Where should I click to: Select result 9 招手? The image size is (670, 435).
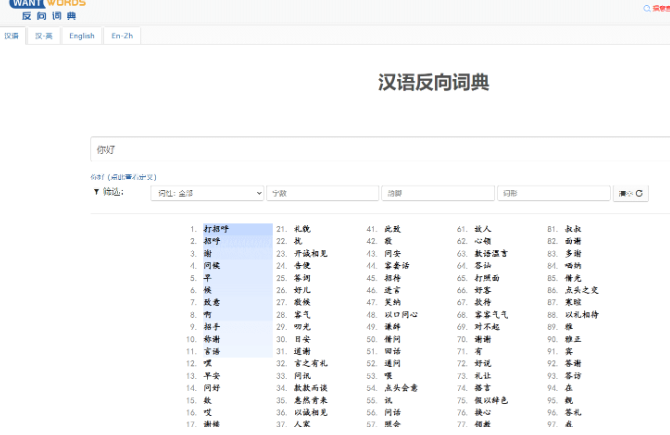coord(212,327)
